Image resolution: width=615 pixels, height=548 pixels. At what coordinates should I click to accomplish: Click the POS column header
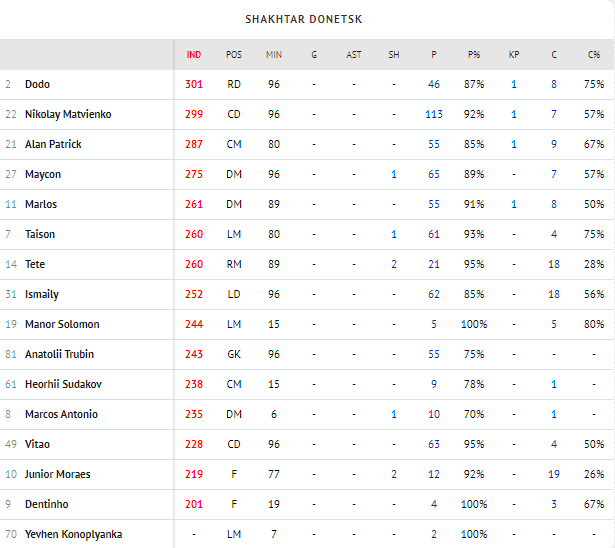point(234,54)
